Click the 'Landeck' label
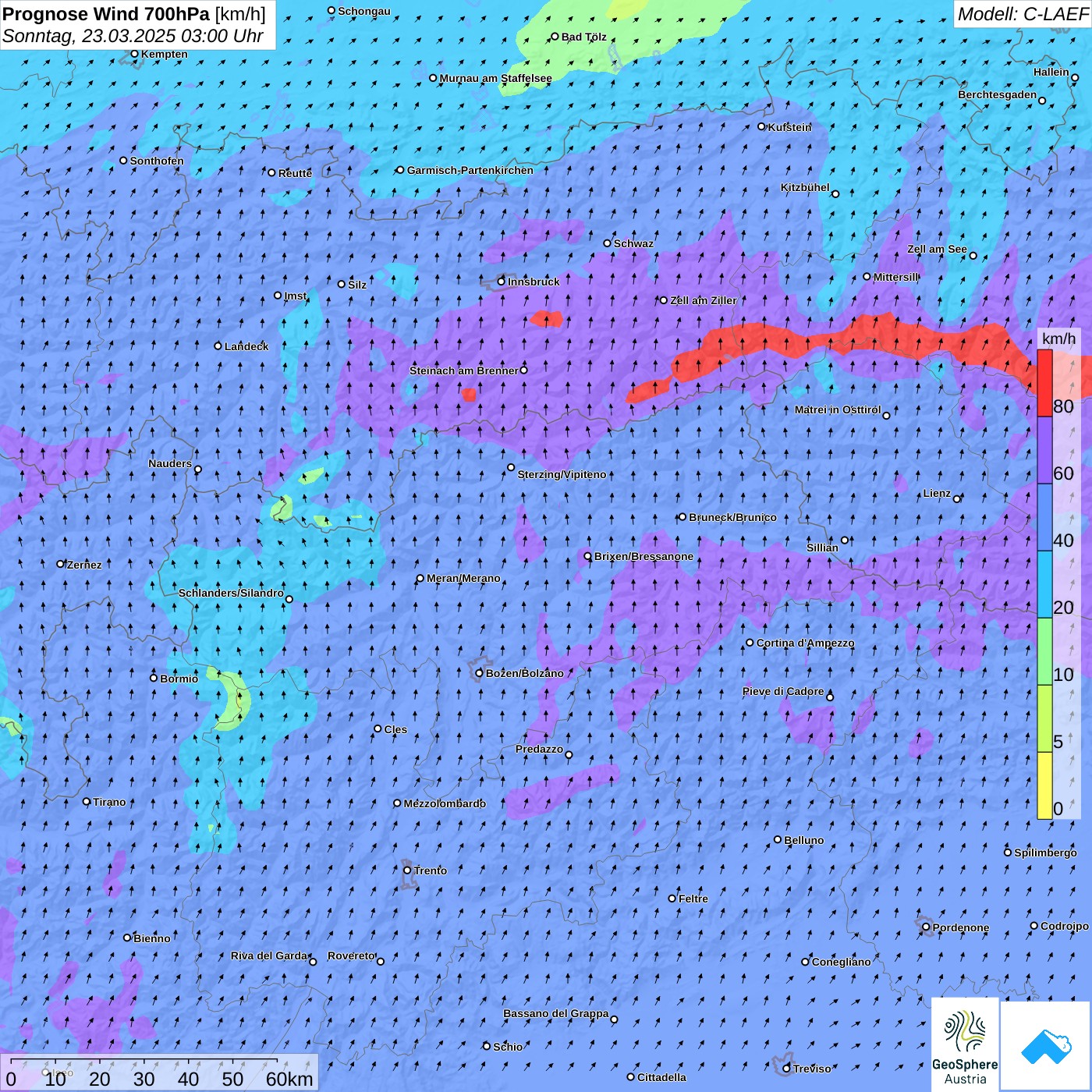The height and width of the screenshot is (1092, 1092). click(246, 346)
